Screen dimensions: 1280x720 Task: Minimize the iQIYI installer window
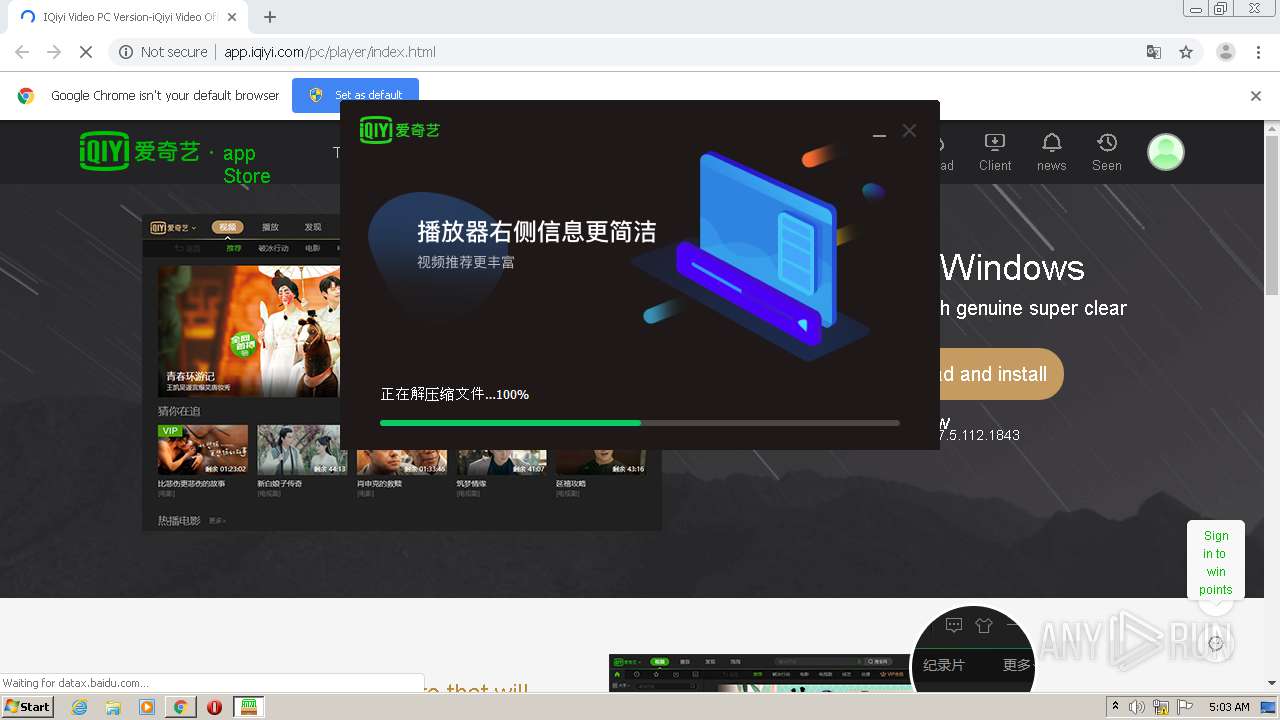click(879, 132)
